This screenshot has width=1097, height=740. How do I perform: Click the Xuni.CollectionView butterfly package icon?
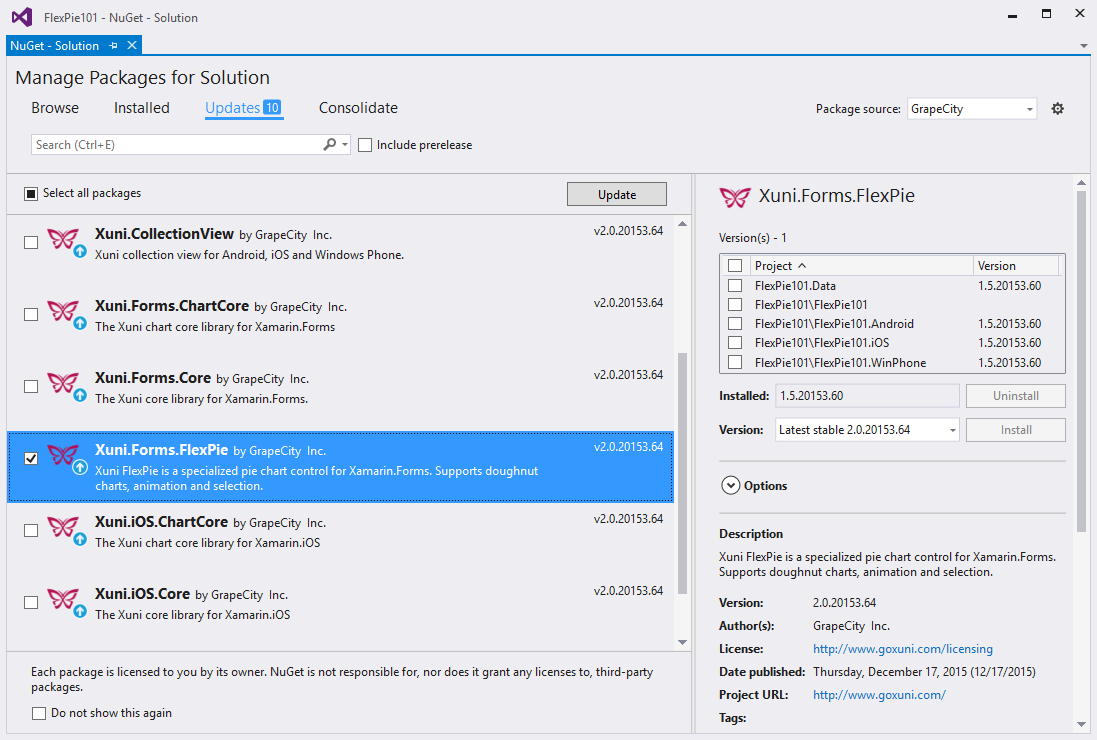click(62, 239)
